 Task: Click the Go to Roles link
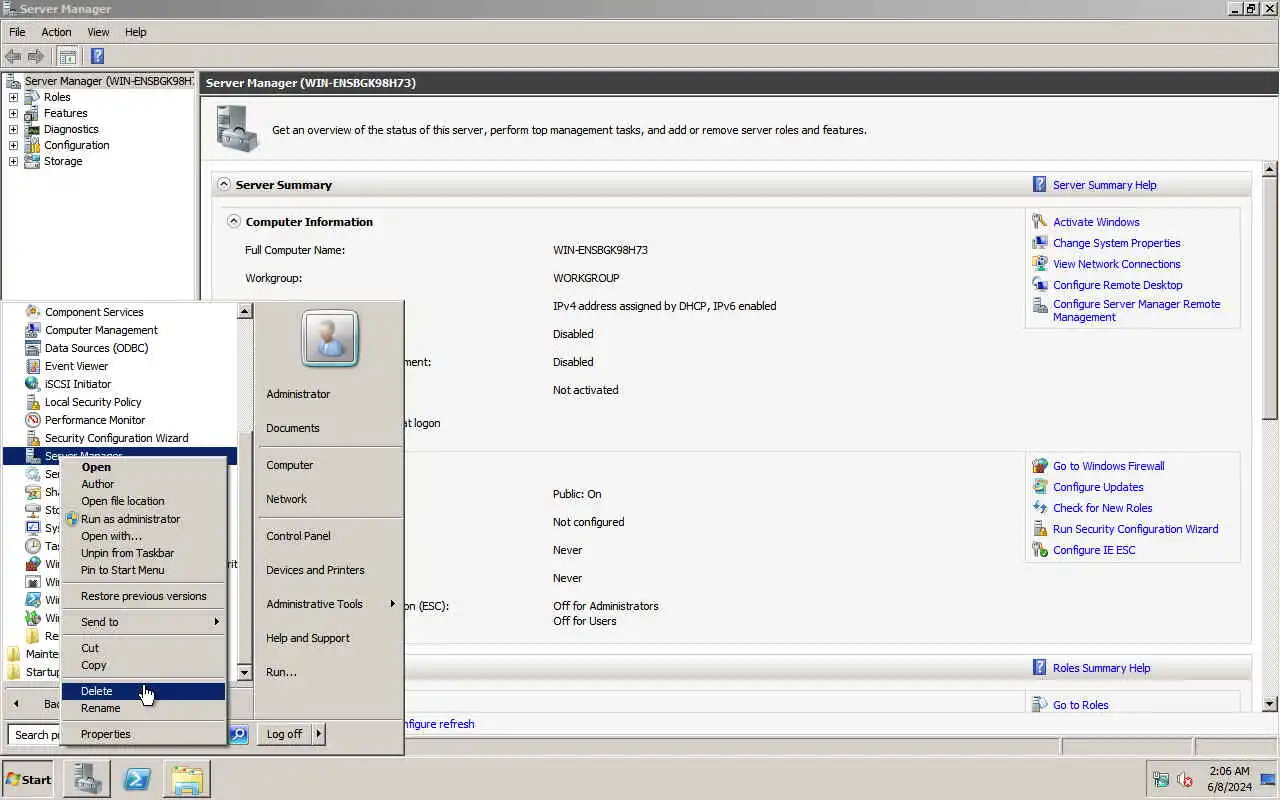[x=1080, y=705]
